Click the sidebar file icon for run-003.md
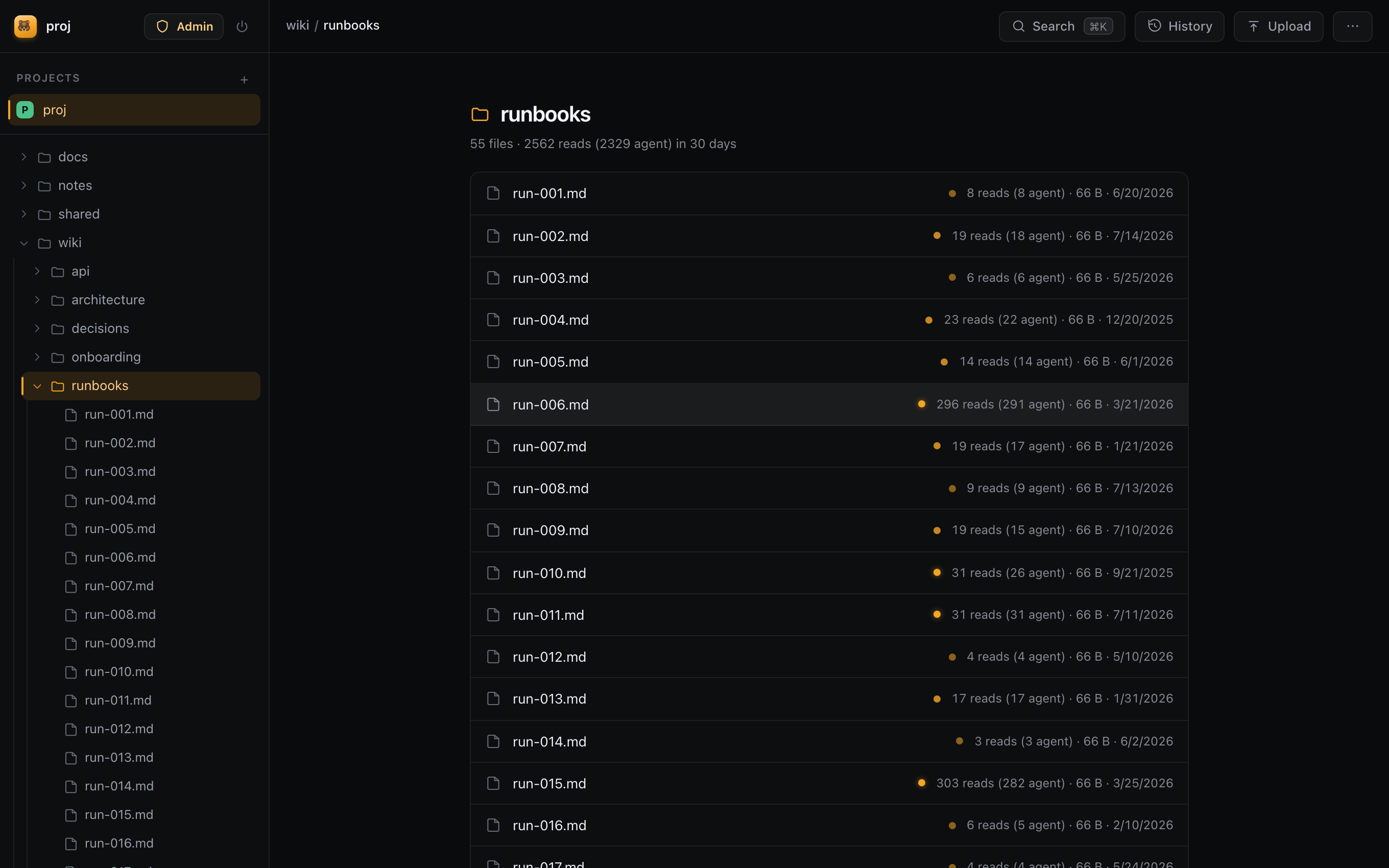Image resolution: width=1389 pixels, height=868 pixels. point(70,472)
